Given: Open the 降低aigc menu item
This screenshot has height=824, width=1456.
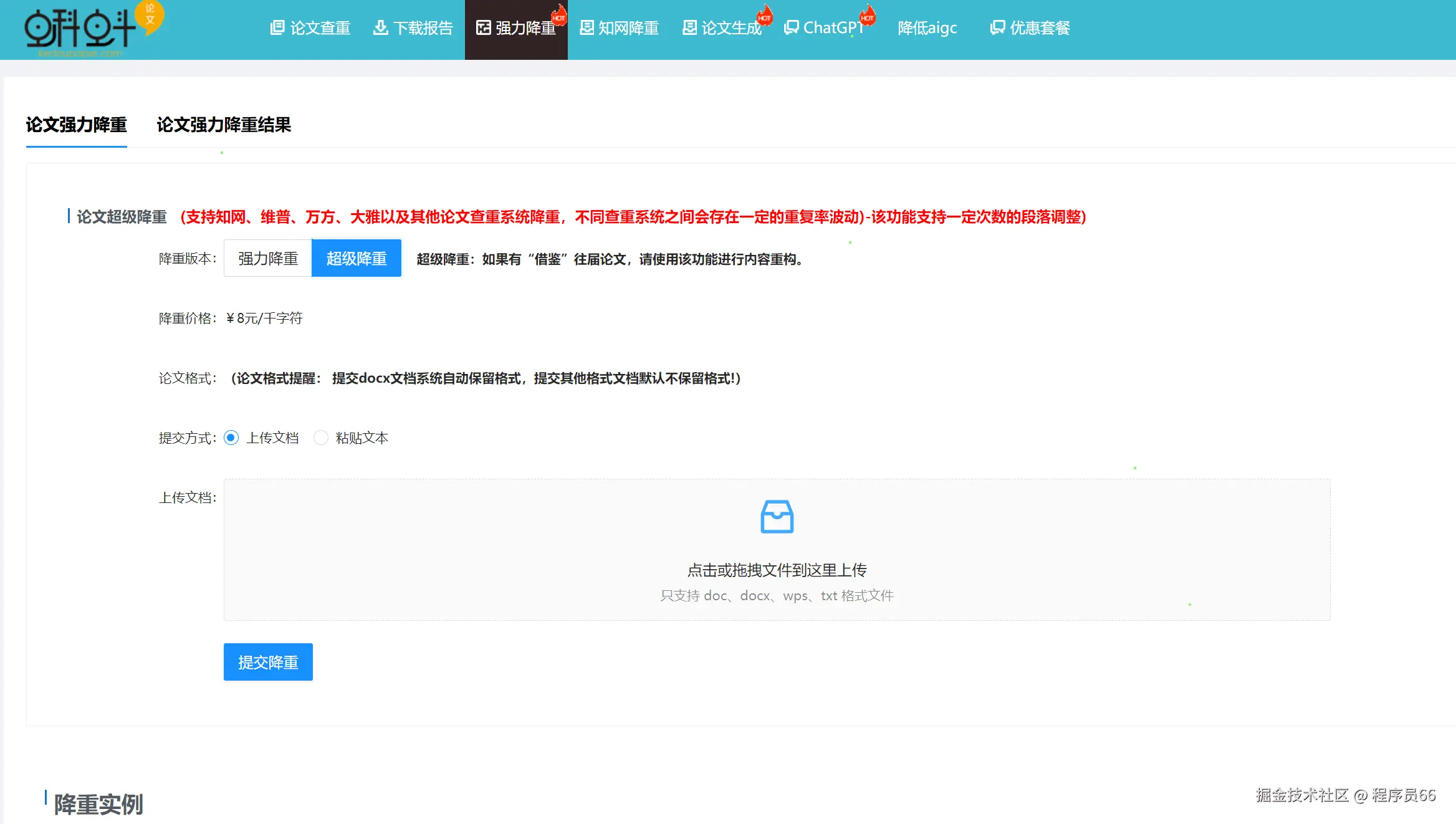Looking at the screenshot, I should pyautogui.click(x=927, y=28).
